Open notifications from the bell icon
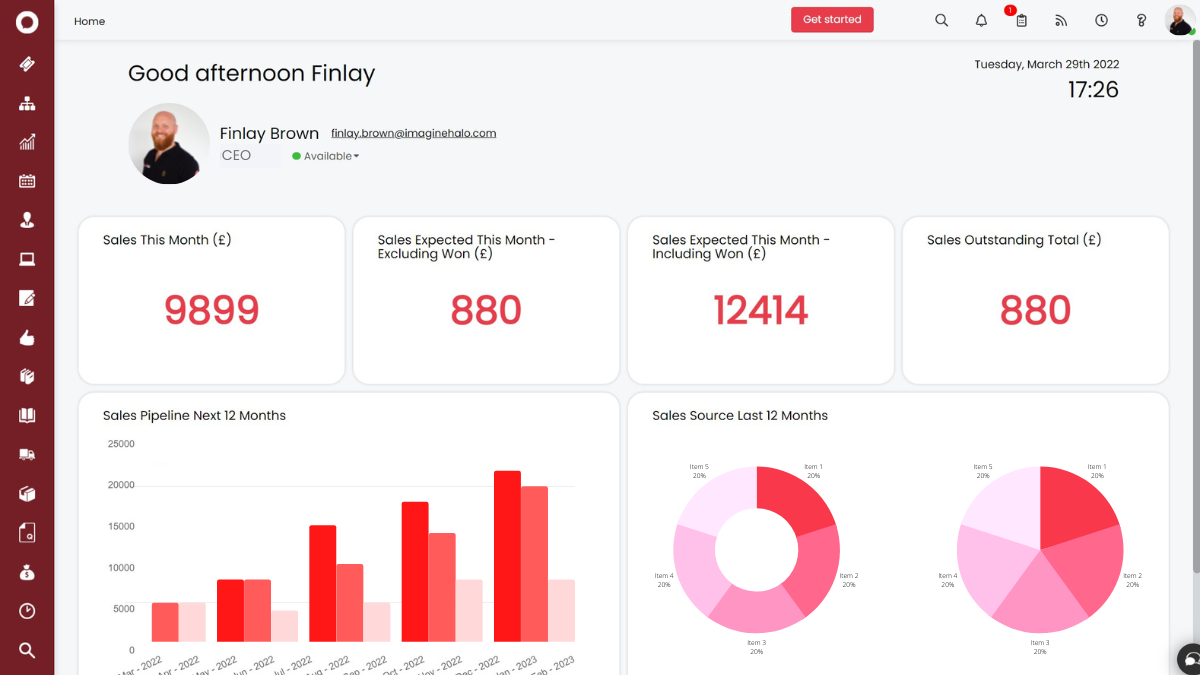The image size is (1200, 675). pos(981,19)
